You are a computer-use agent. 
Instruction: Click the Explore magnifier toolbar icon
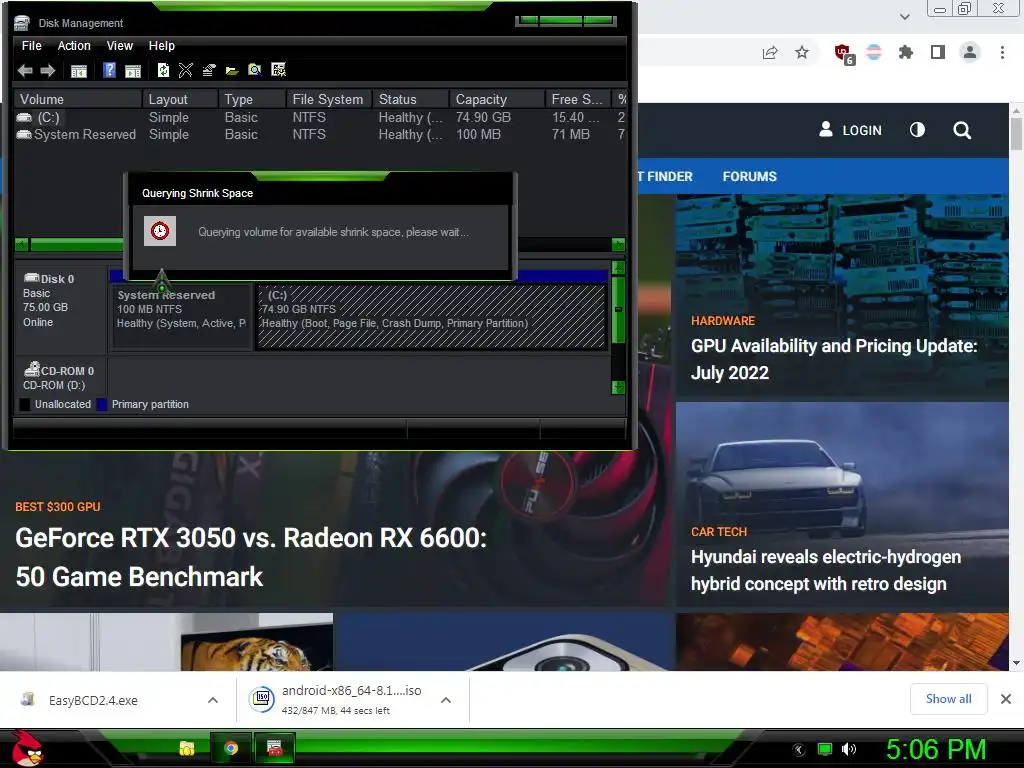[255, 70]
